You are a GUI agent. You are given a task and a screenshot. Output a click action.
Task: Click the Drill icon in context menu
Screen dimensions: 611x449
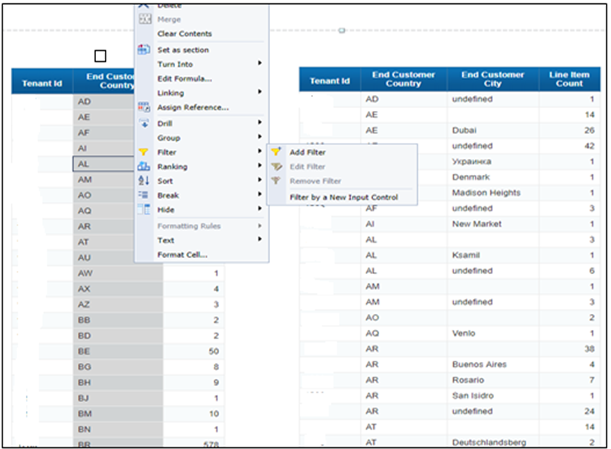click(x=143, y=123)
